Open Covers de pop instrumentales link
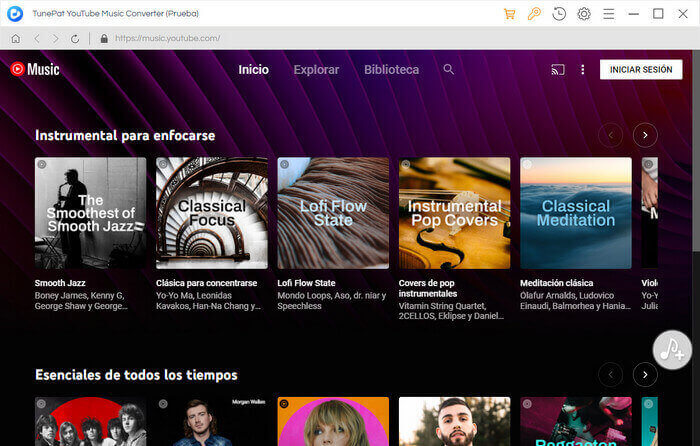 (x=428, y=288)
